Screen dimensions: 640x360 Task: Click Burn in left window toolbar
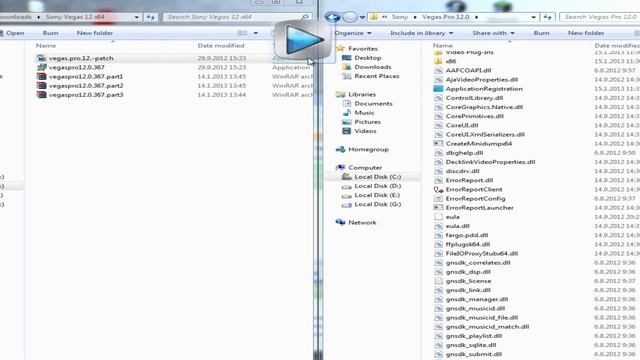pyautogui.click(x=50, y=33)
